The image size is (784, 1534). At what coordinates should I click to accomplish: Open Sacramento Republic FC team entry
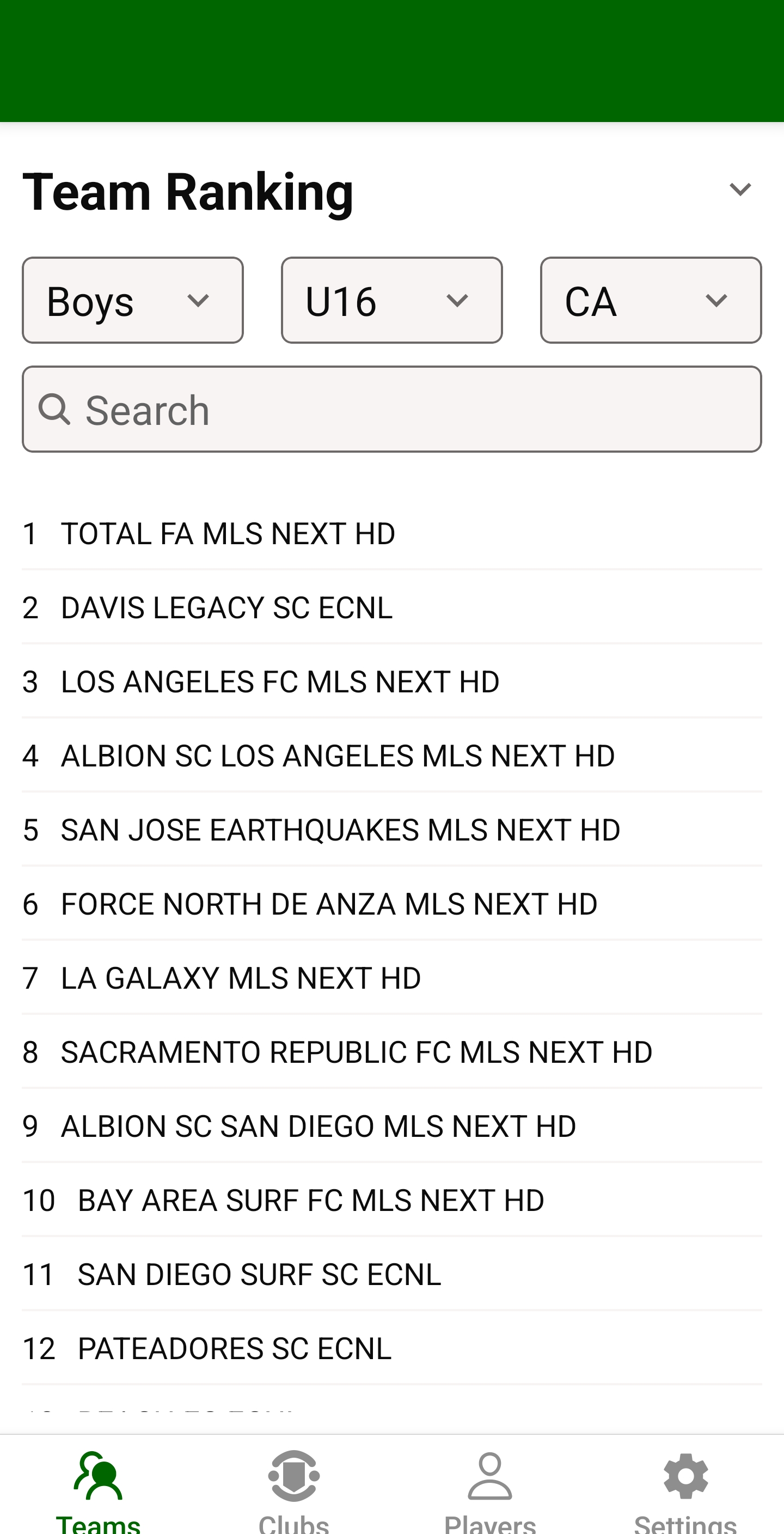click(x=357, y=1052)
